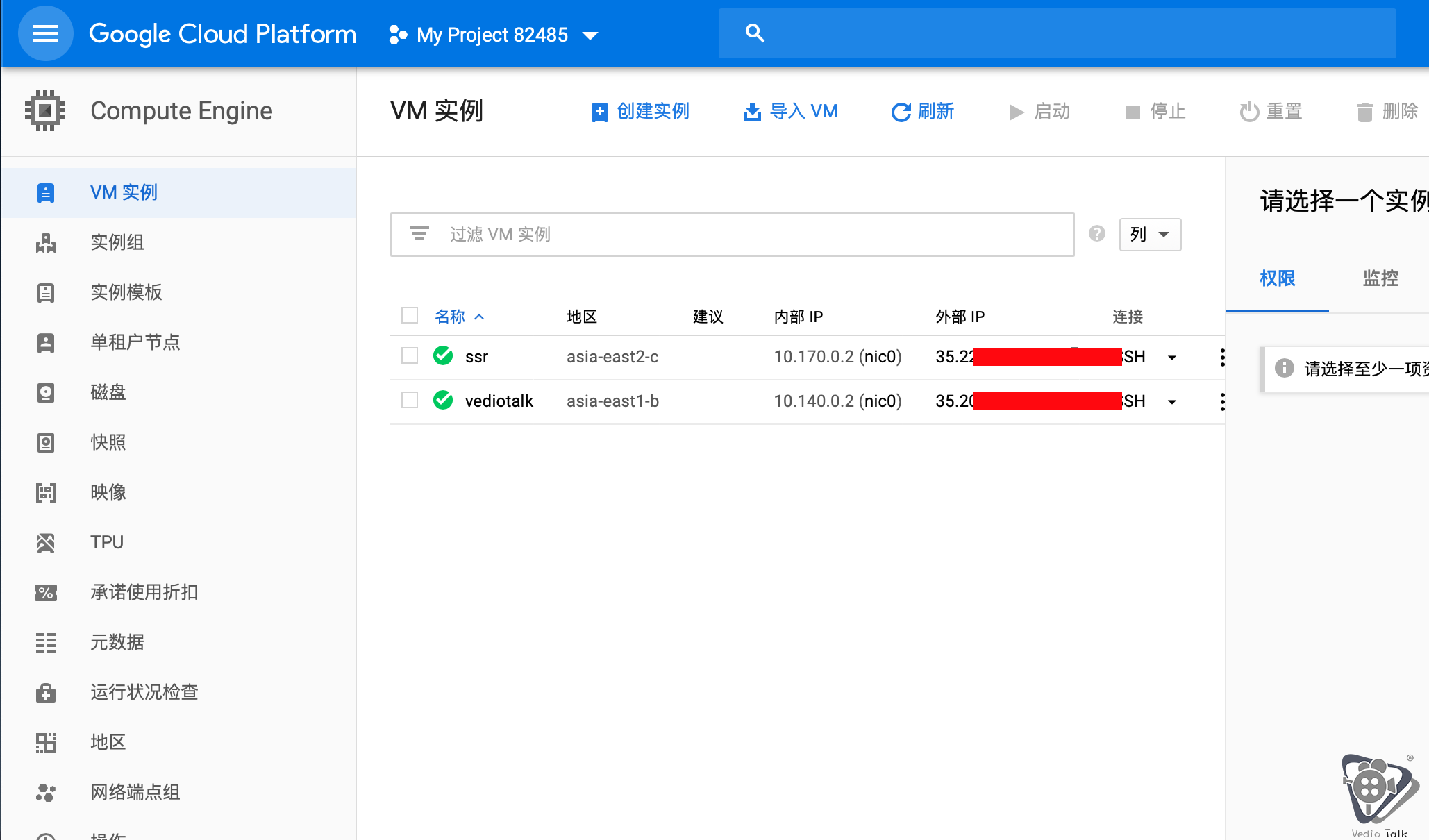The width and height of the screenshot is (1429, 840).
Task: Click the nic0 link for 10.170.0.2
Action: point(880,357)
